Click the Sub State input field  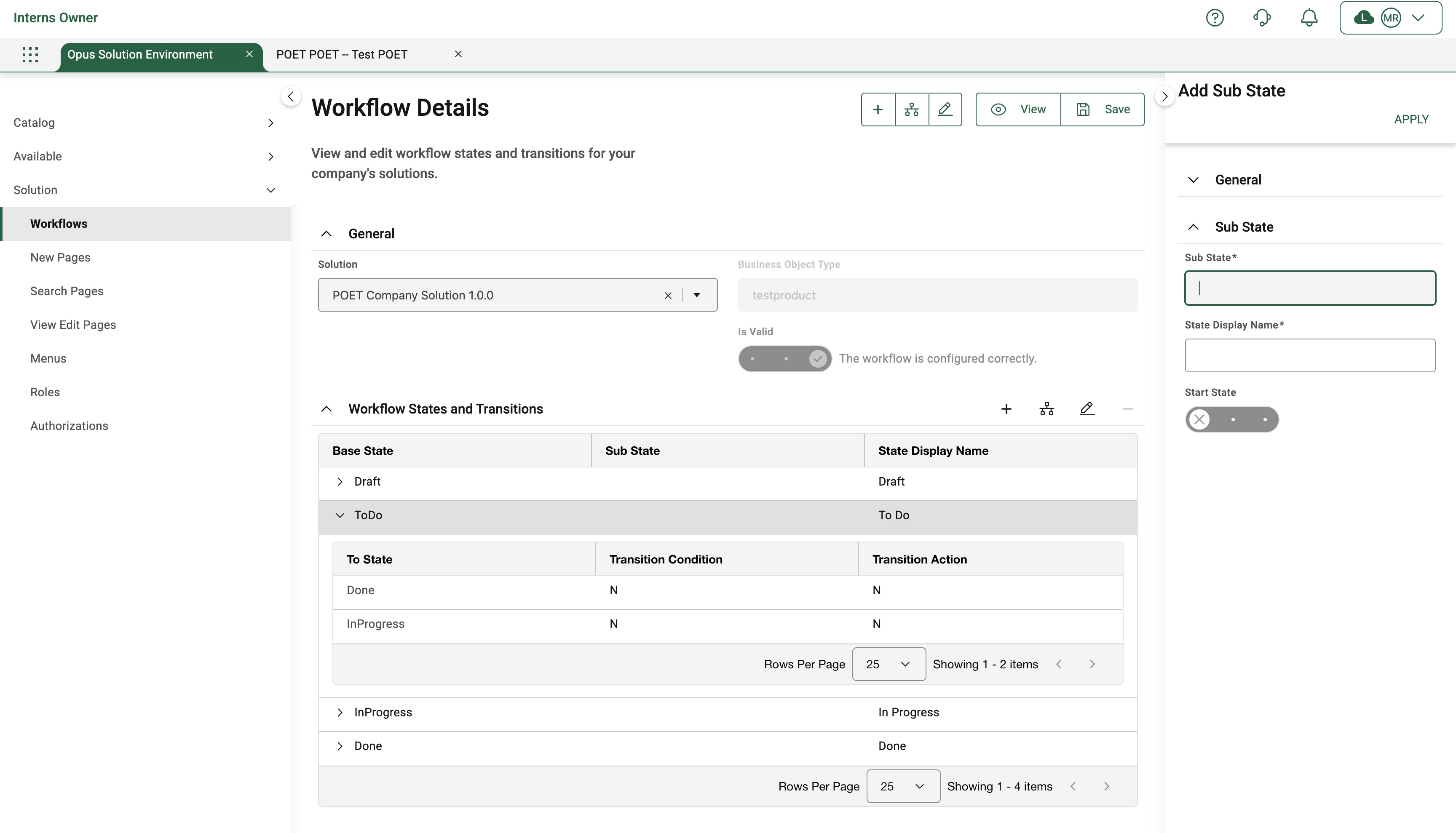click(x=1310, y=288)
